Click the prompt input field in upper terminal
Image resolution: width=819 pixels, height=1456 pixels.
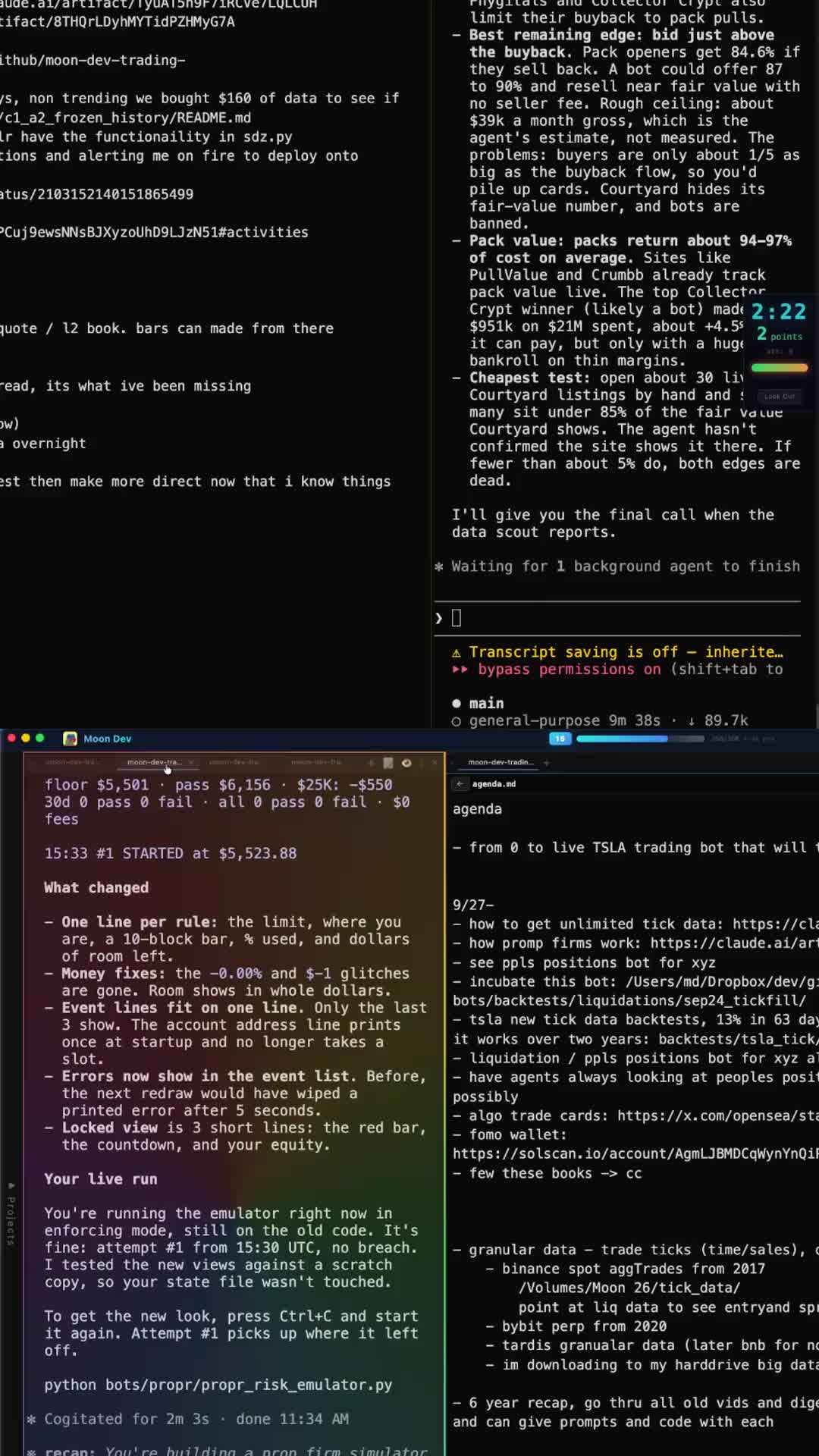(618, 618)
